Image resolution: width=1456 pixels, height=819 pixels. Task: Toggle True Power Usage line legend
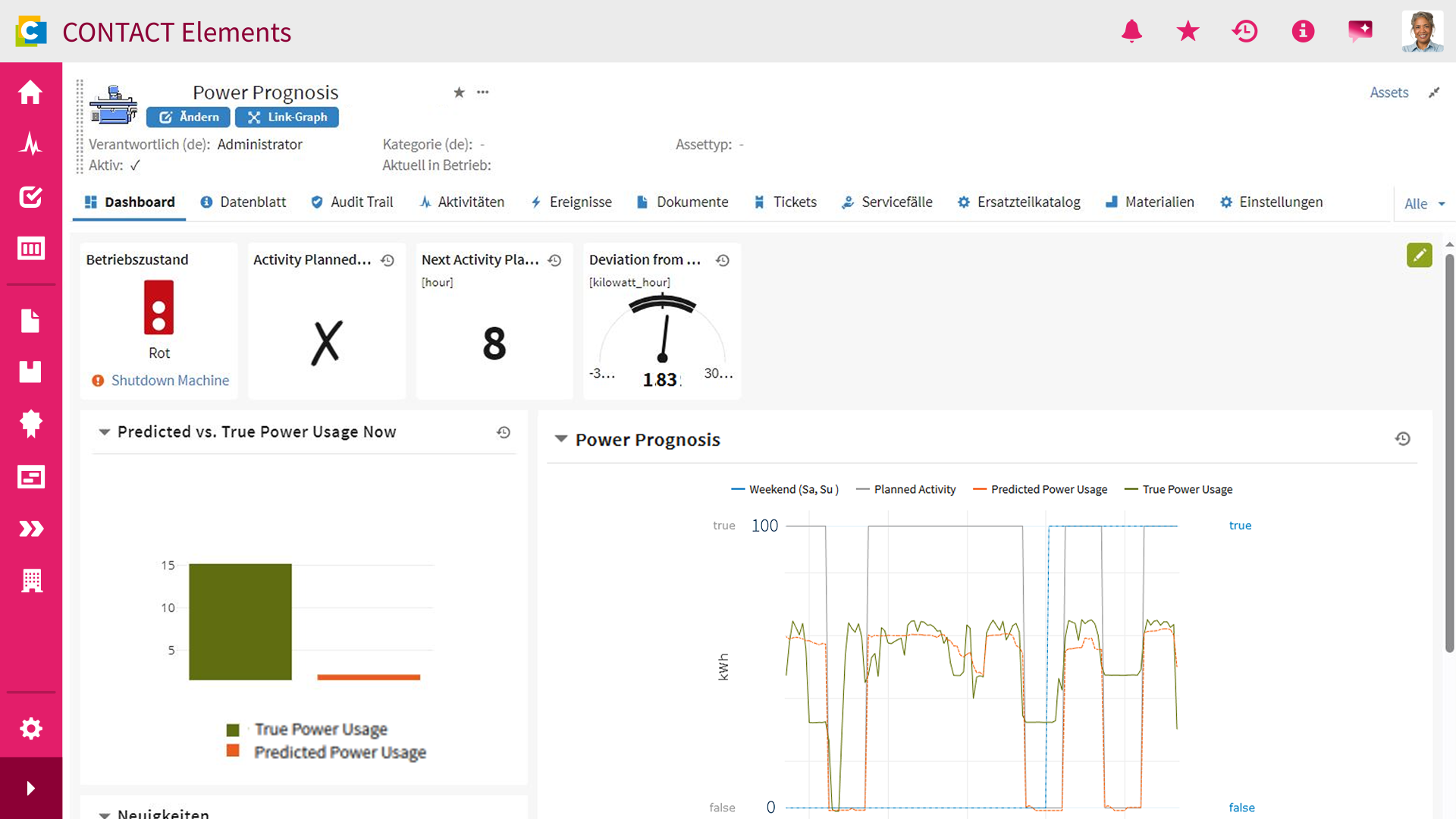point(1178,489)
